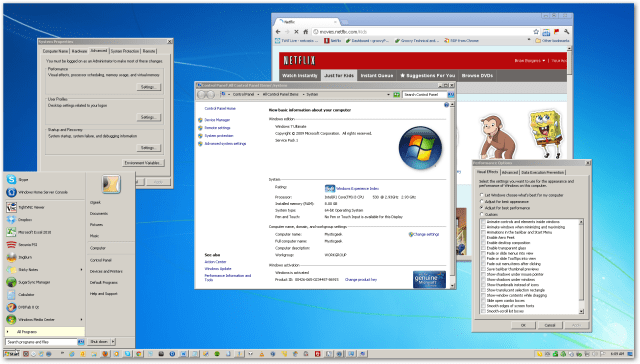The width and height of the screenshot is (640, 364).
Task: Open the Other bookmarks folder
Action: coord(552,40)
